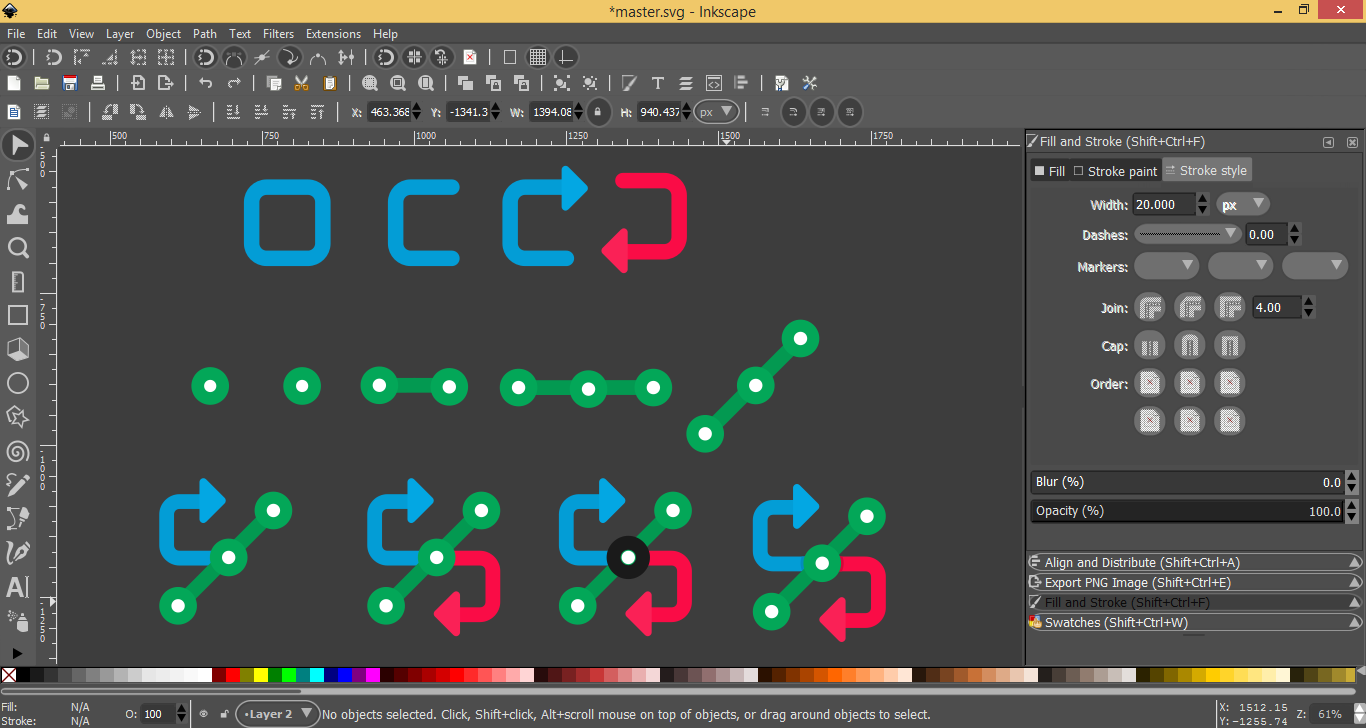
Task: Click the stroke Width input field
Action: 1164,204
